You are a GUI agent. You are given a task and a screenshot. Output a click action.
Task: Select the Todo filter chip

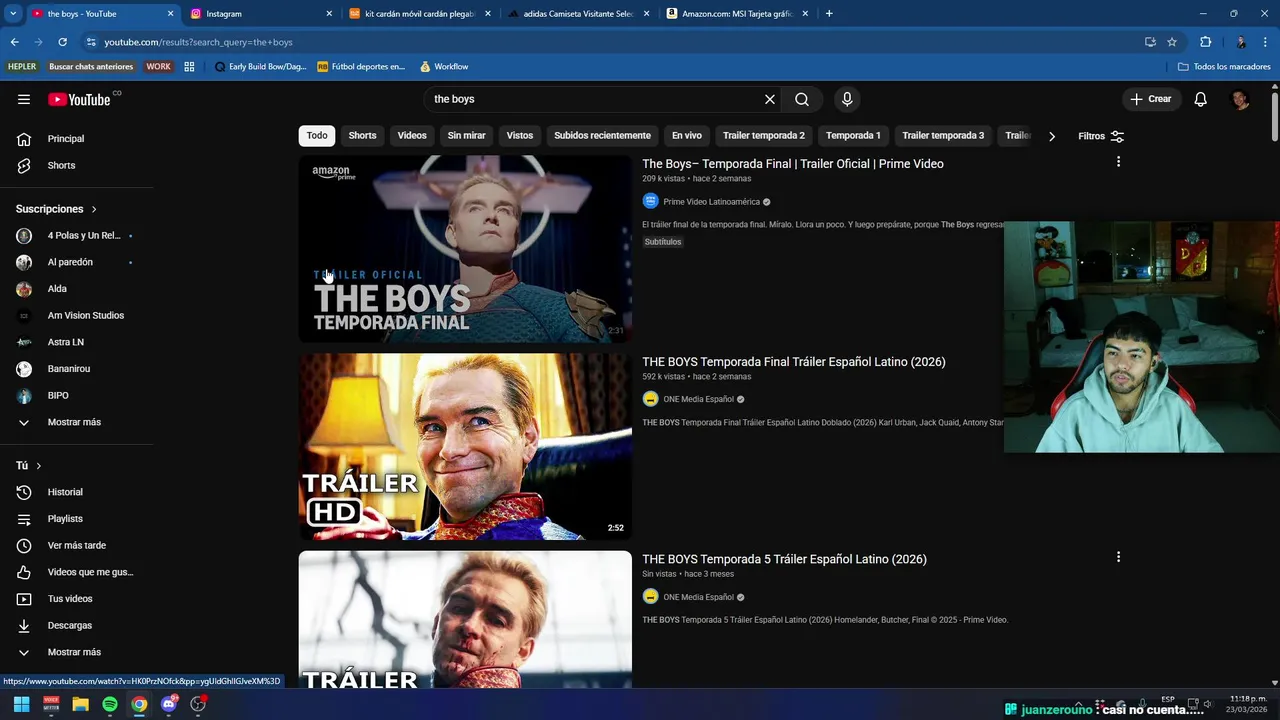[x=317, y=136]
